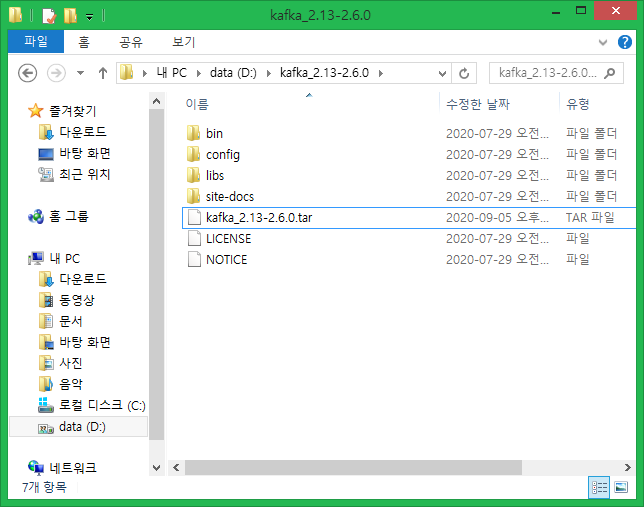Expand the ribbon with the chevron

point(603,42)
